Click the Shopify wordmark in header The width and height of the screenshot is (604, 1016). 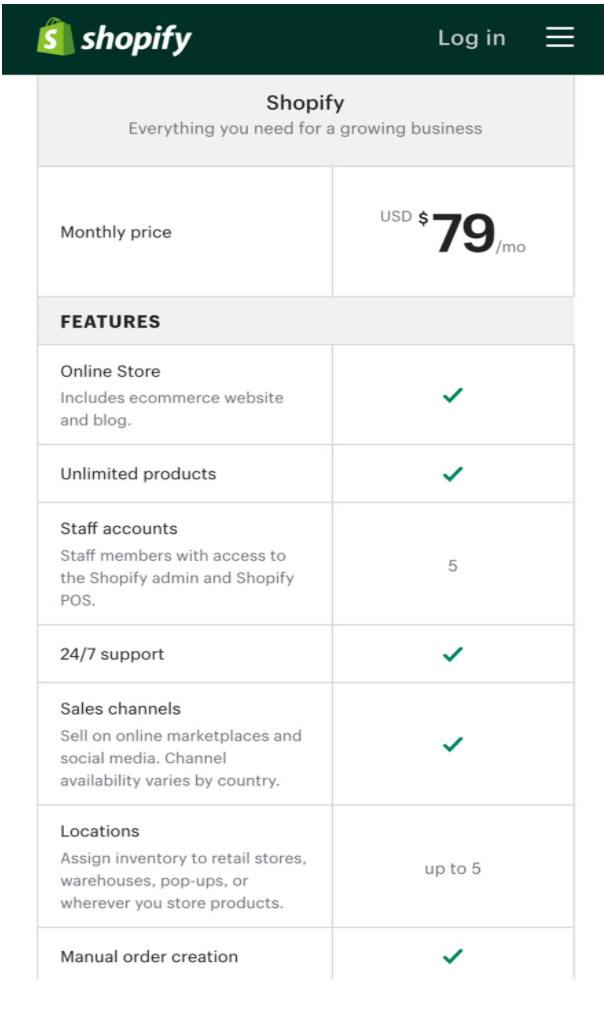pos(136,39)
